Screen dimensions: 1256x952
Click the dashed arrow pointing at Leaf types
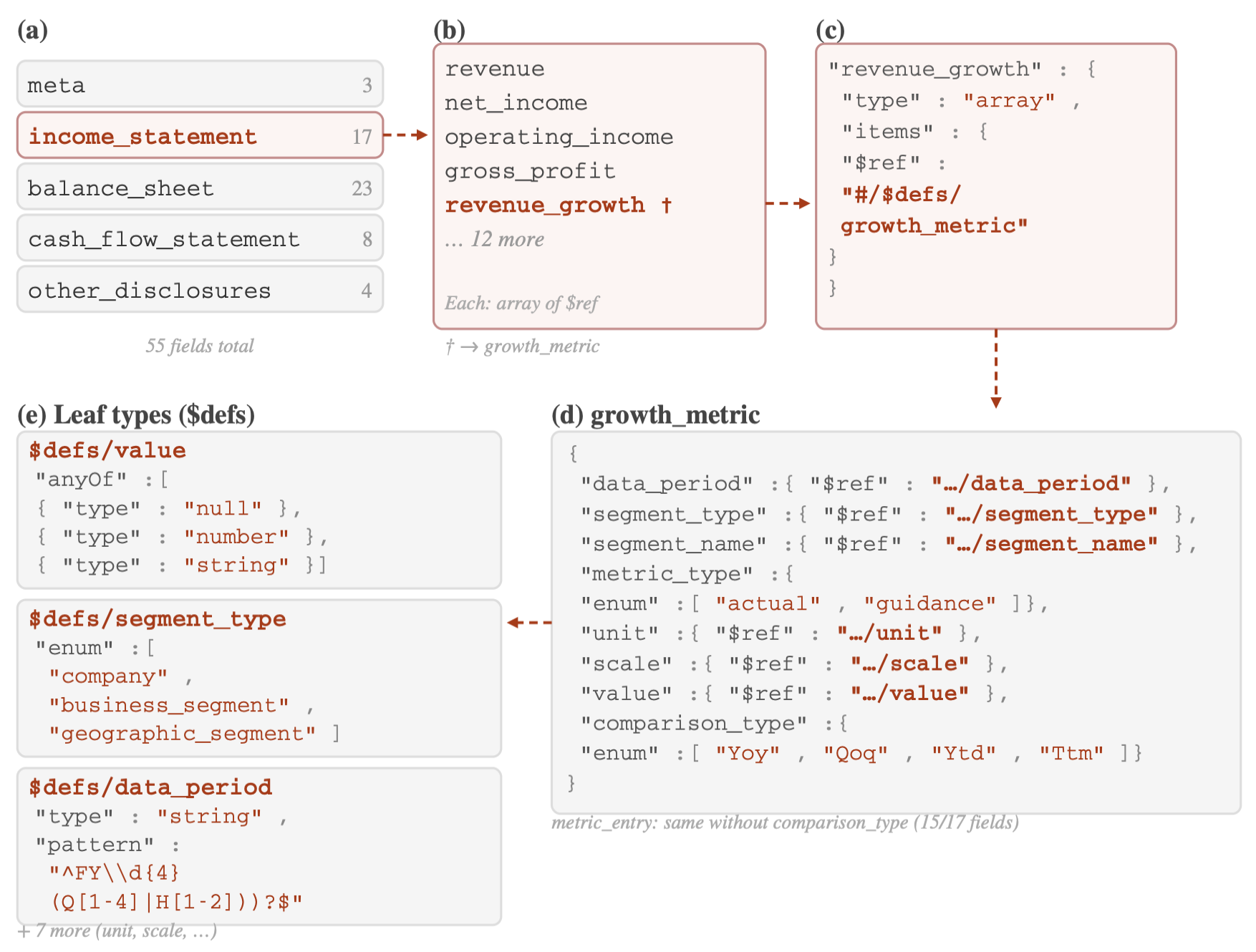528,622
